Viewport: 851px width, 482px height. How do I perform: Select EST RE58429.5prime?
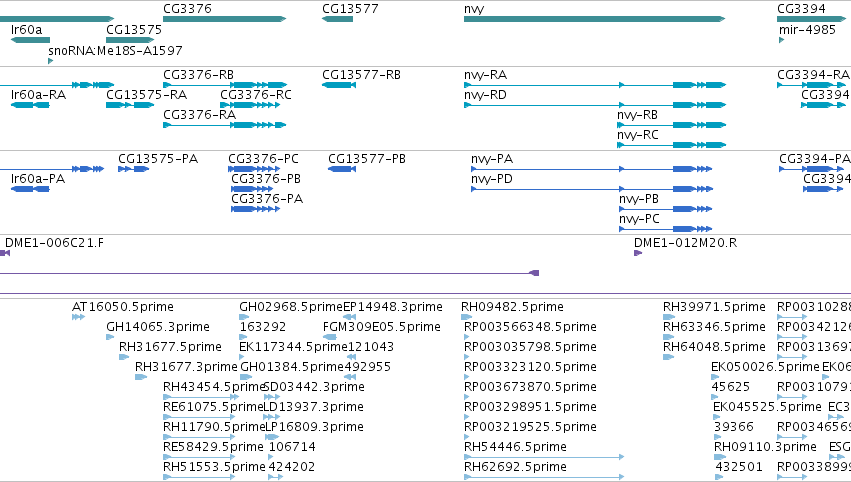(199, 458)
